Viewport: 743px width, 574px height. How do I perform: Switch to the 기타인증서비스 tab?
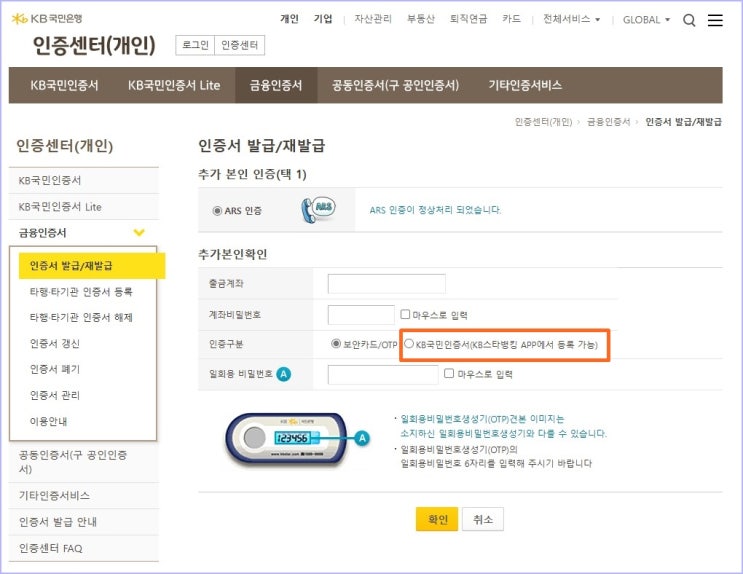(x=525, y=85)
